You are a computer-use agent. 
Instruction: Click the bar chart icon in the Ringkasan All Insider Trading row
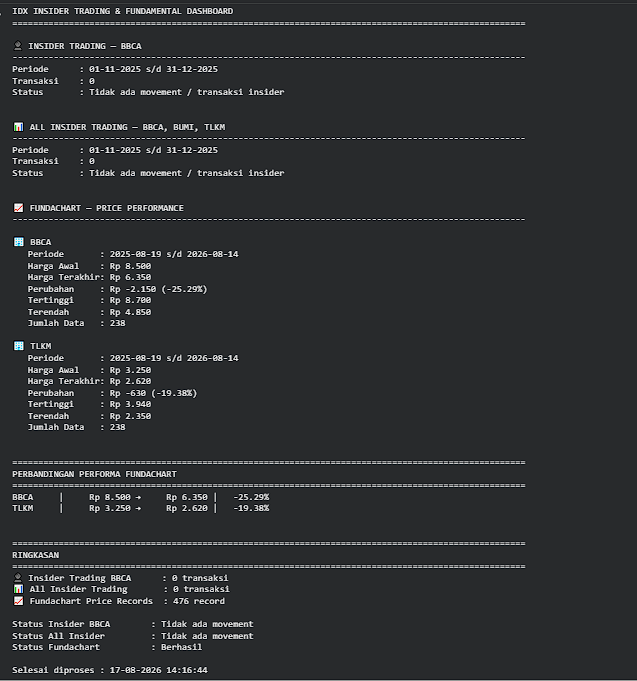click(18, 589)
